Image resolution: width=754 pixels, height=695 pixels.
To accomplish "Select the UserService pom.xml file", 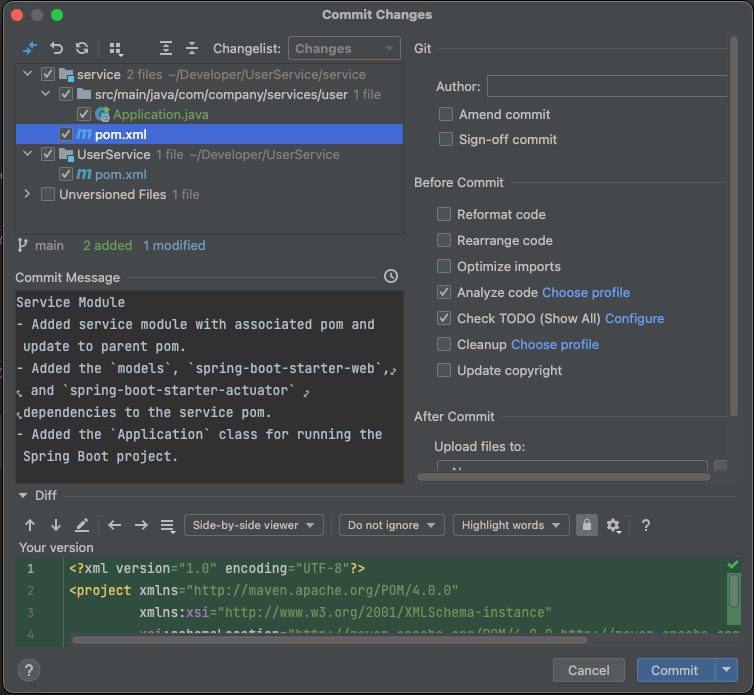I will click(121, 175).
